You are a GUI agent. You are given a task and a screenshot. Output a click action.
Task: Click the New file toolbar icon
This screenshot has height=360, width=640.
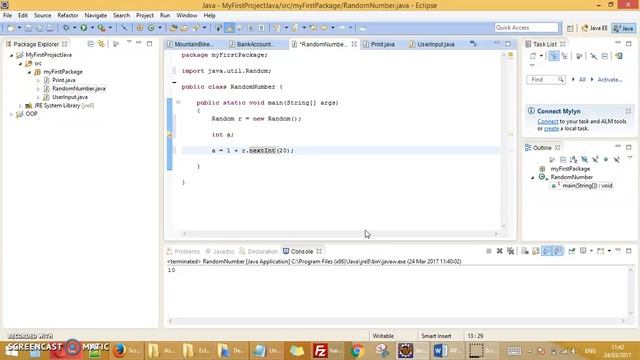pos(11,28)
